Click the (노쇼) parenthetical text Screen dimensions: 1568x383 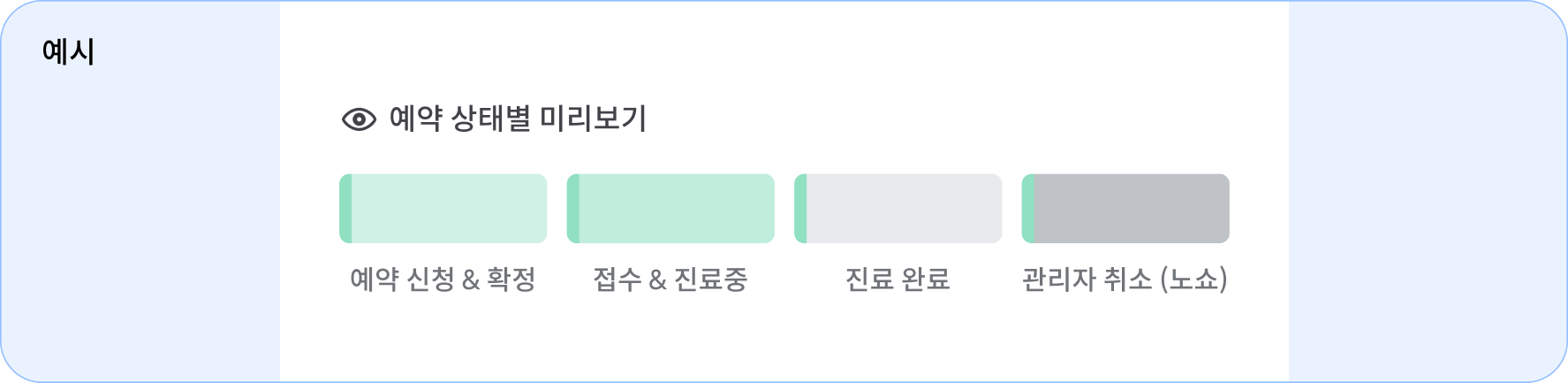click(1194, 280)
